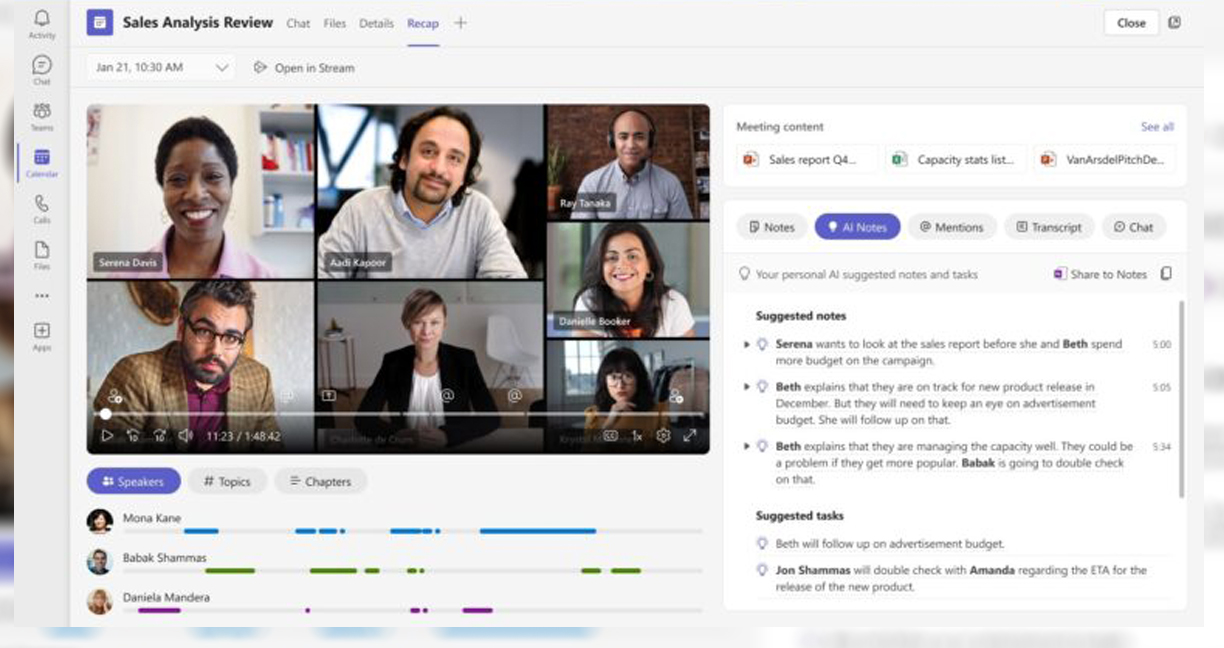Open the Notes tab in the notes panel
This screenshot has height=648, width=1224.
771,227
